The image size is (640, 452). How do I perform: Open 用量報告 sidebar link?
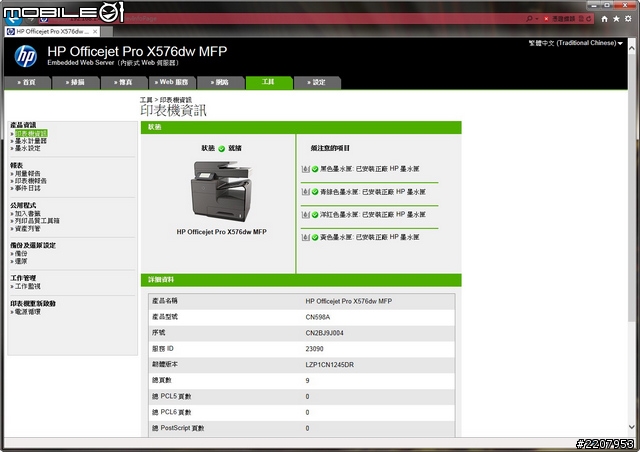pyautogui.click(x=28, y=174)
